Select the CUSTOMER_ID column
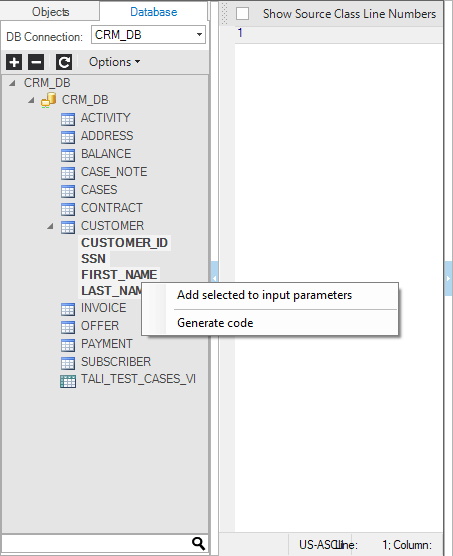 pyautogui.click(x=124, y=243)
